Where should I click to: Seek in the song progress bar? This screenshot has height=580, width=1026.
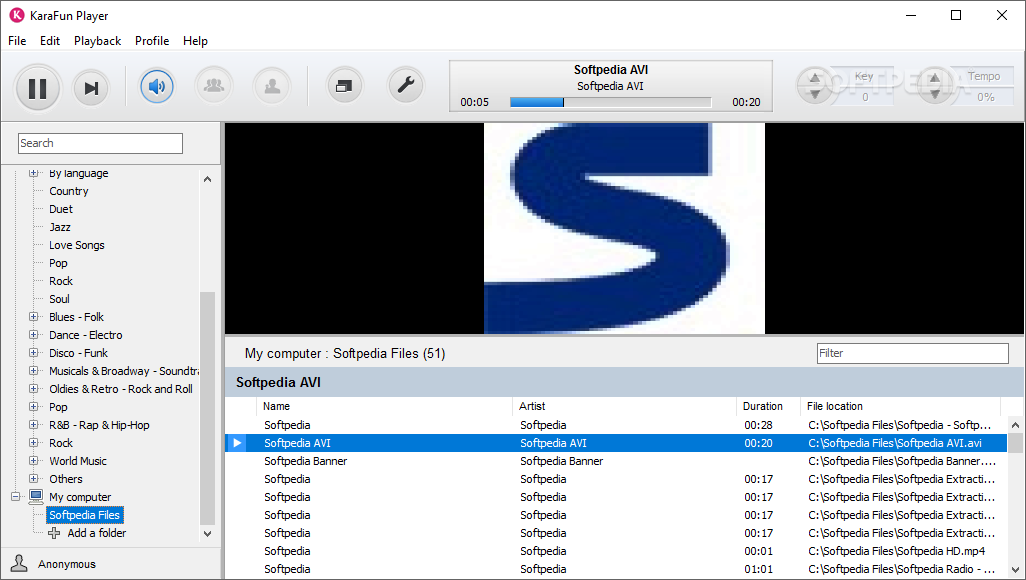coord(610,102)
